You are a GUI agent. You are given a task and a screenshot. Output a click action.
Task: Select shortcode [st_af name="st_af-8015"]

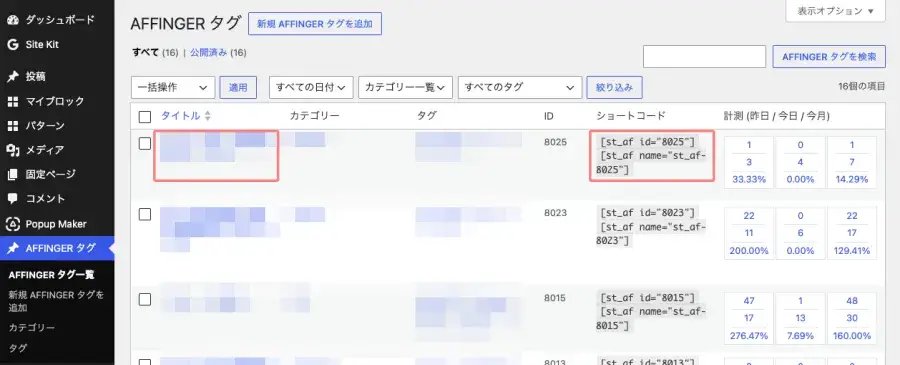(651, 319)
